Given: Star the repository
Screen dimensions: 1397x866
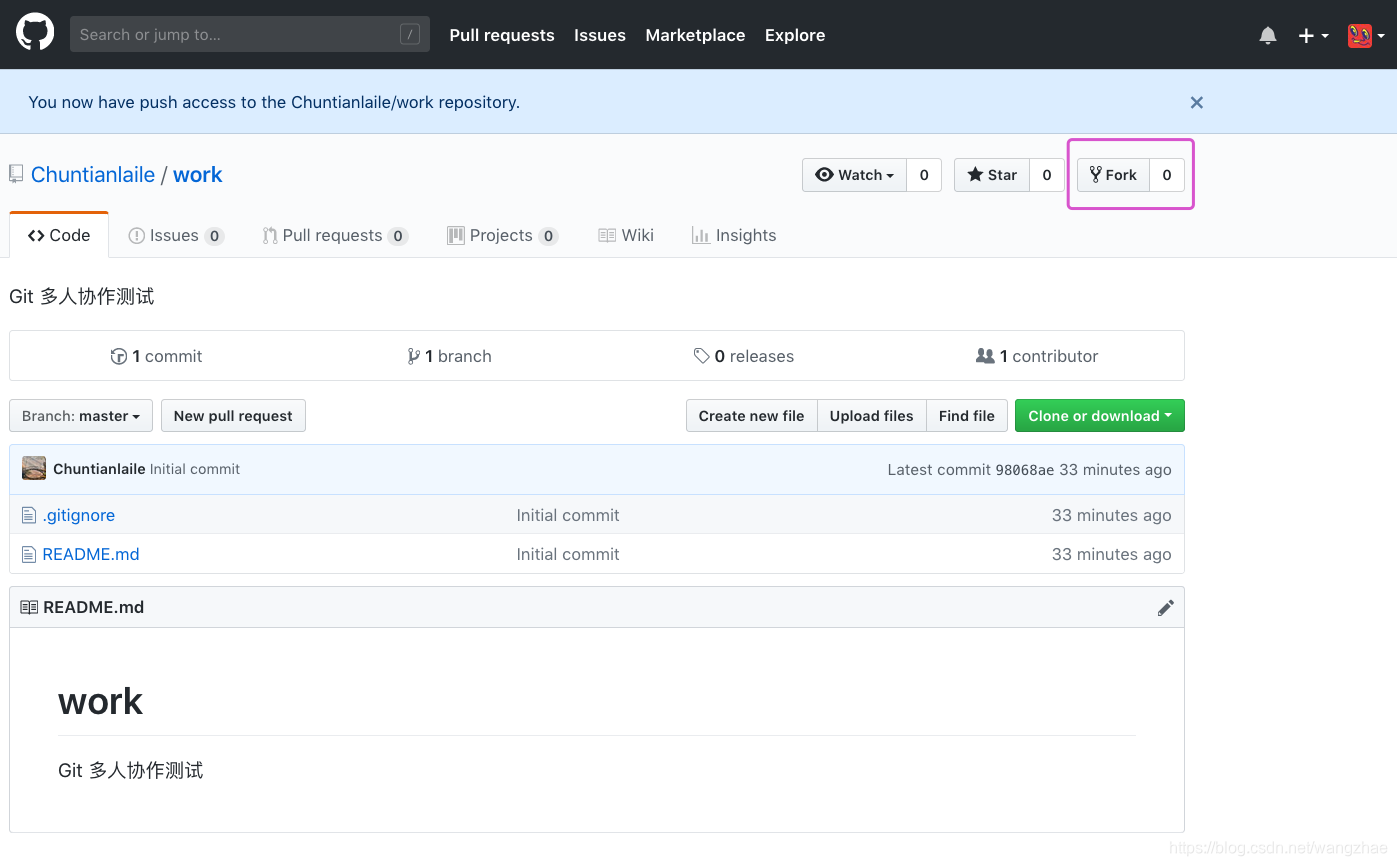Looking at the screenshot, I should pyautogui.click(x=992, y=175).
